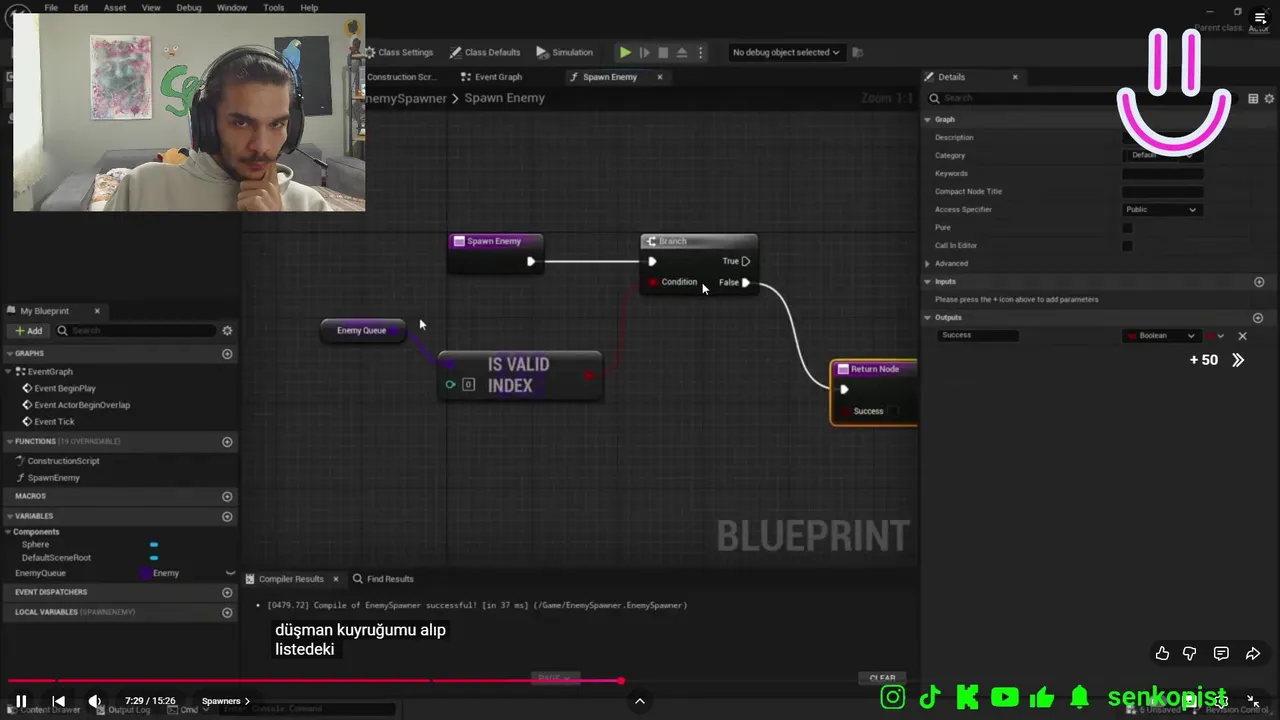1280x720 pixels.
Task: Add a new function with the plus icon
Action: tap(227, 442)
